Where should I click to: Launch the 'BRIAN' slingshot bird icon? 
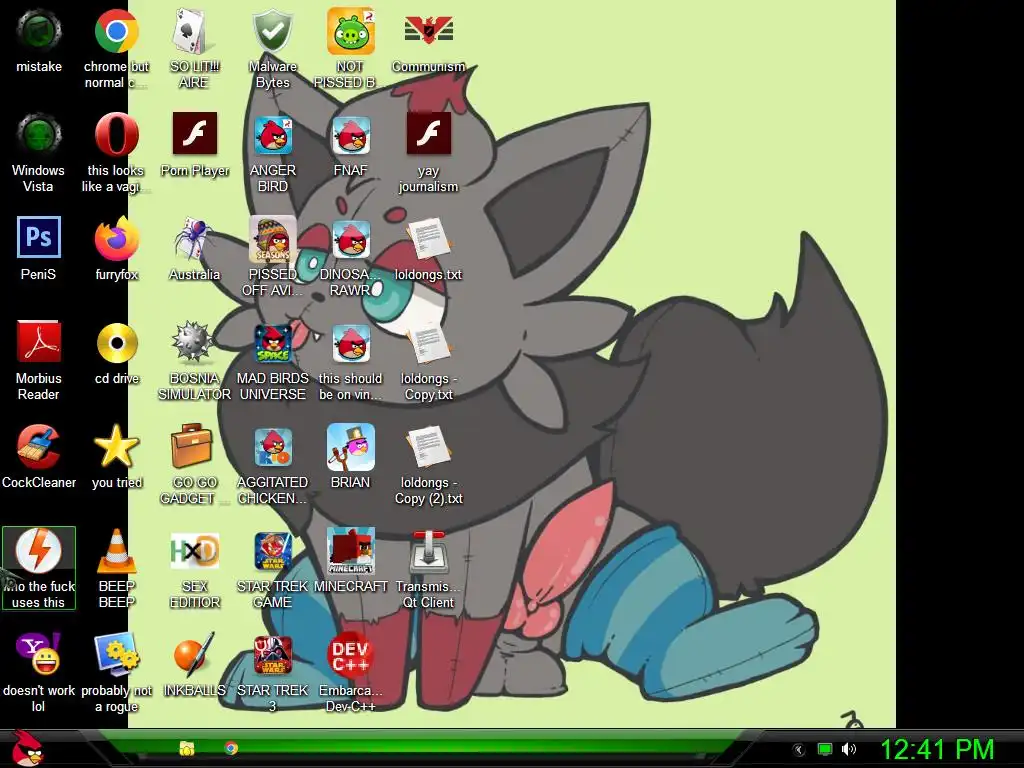tap(351, 447)
